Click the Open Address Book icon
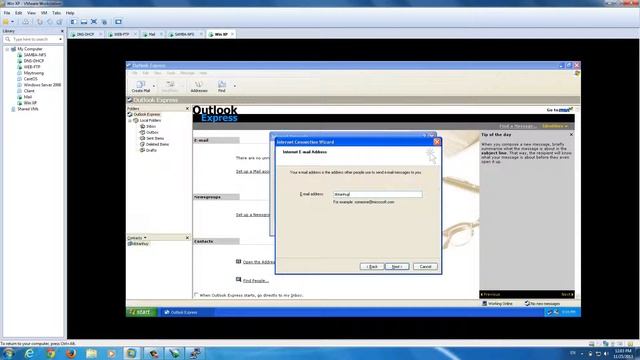Viewport: 640px width, 360px height. (x=238, y=262)
